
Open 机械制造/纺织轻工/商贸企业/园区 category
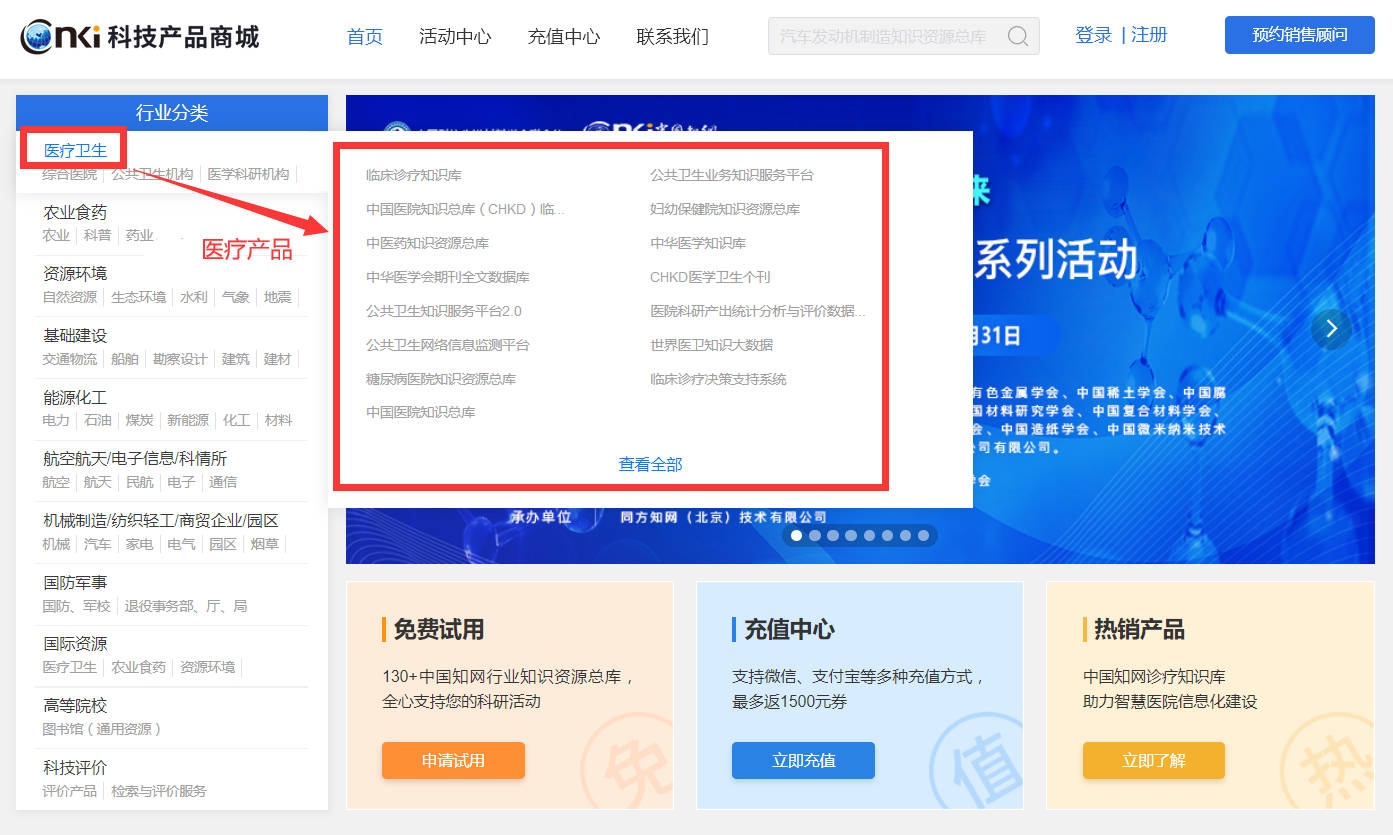pyautogui.click(x=161, y=521)
